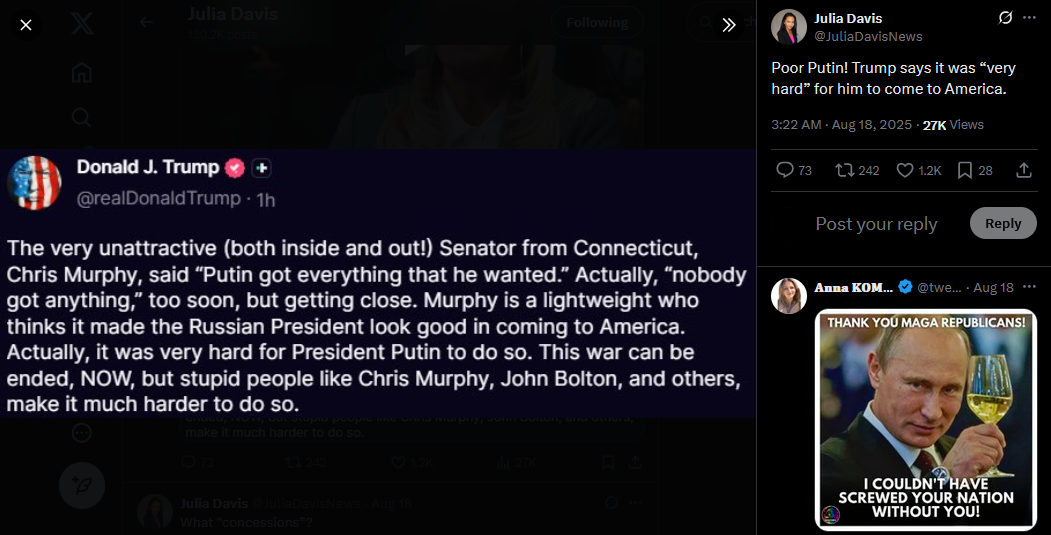Like the post with 1.2K likes
This screenshot has height=535, width=1051.
click(x=905, y=170)
